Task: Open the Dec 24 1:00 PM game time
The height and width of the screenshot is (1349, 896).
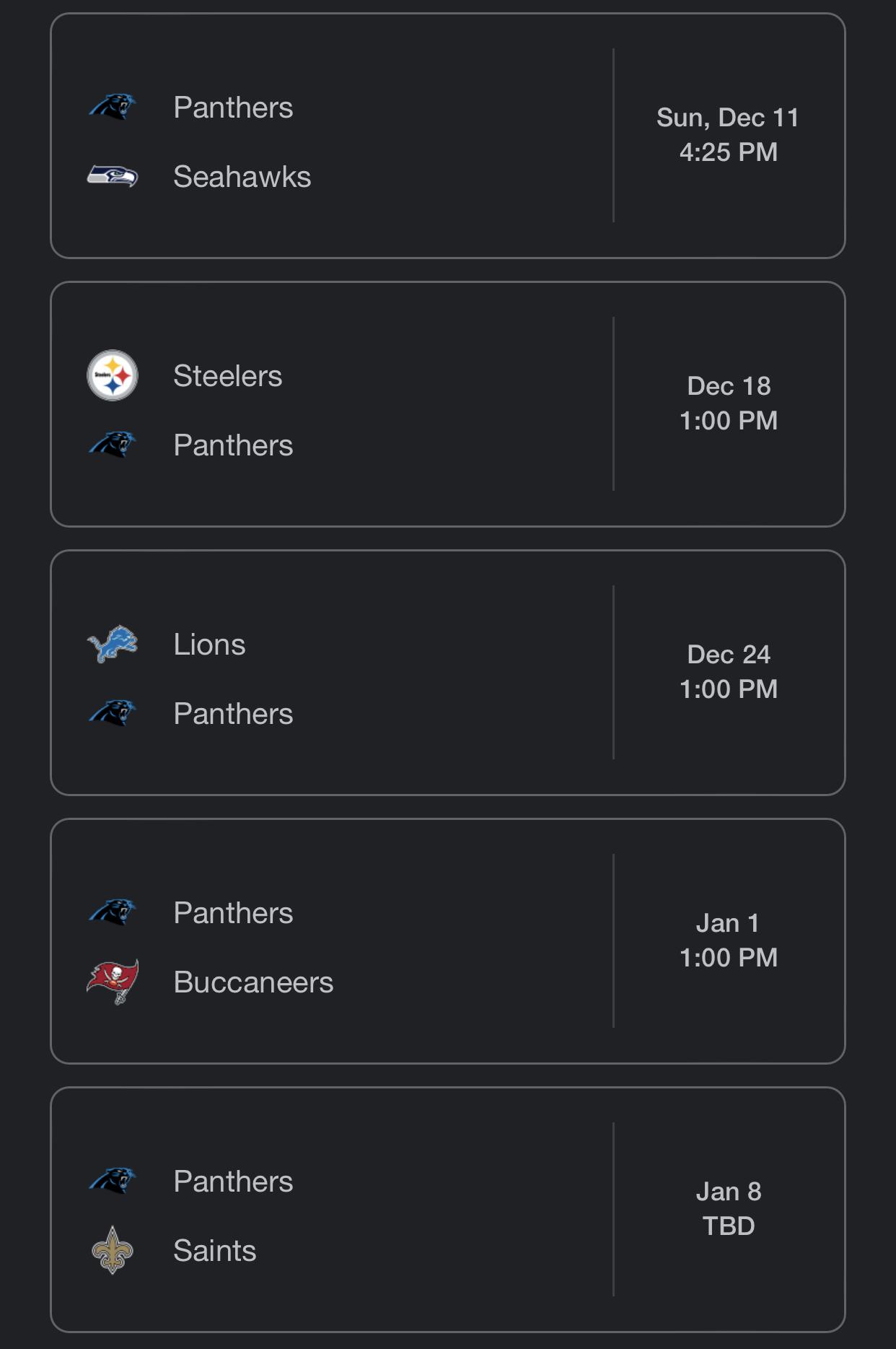Action: 729,672
